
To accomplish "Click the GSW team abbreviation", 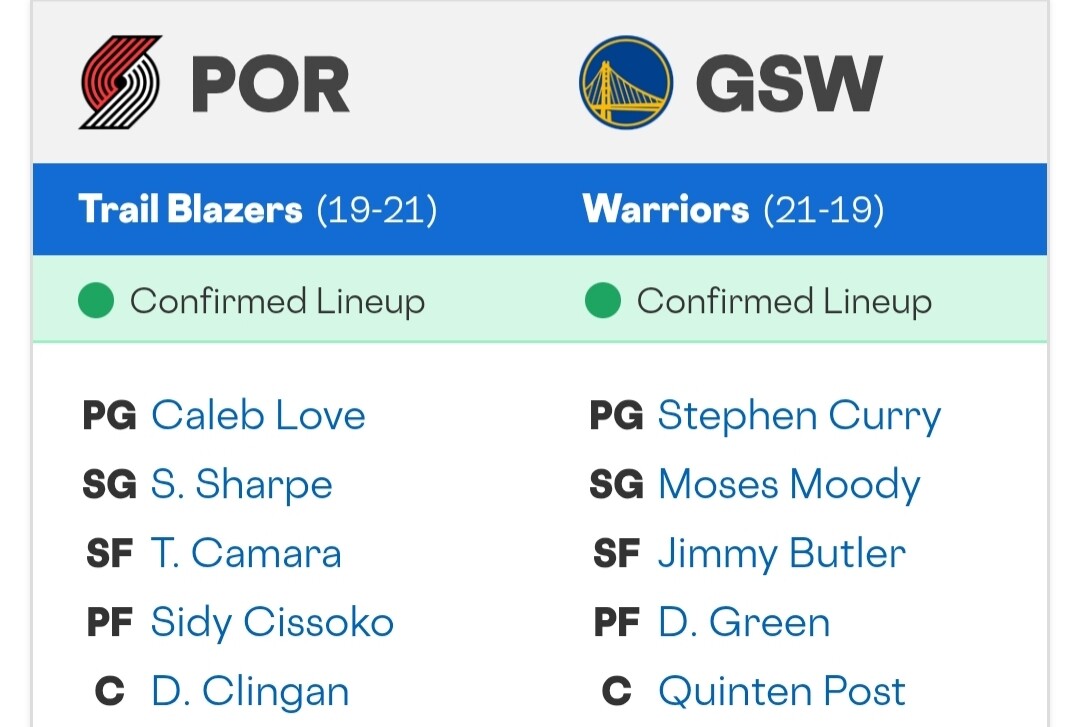I will (789, 83).
